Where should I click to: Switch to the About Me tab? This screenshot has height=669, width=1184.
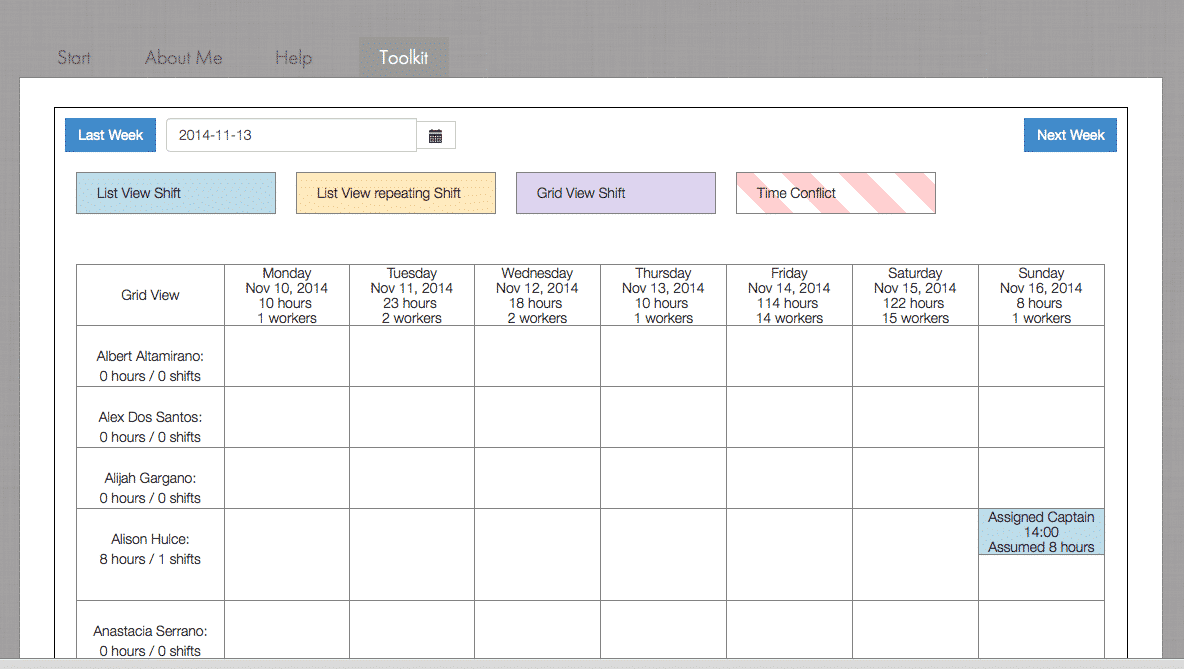click(x=183, y=58)
